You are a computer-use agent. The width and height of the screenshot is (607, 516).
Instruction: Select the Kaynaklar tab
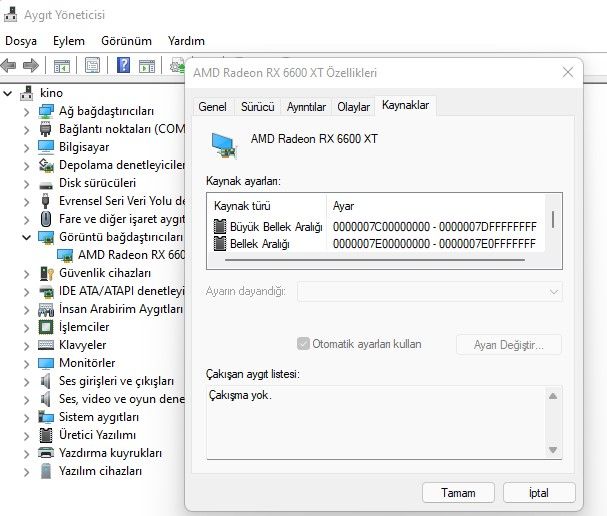405,105
